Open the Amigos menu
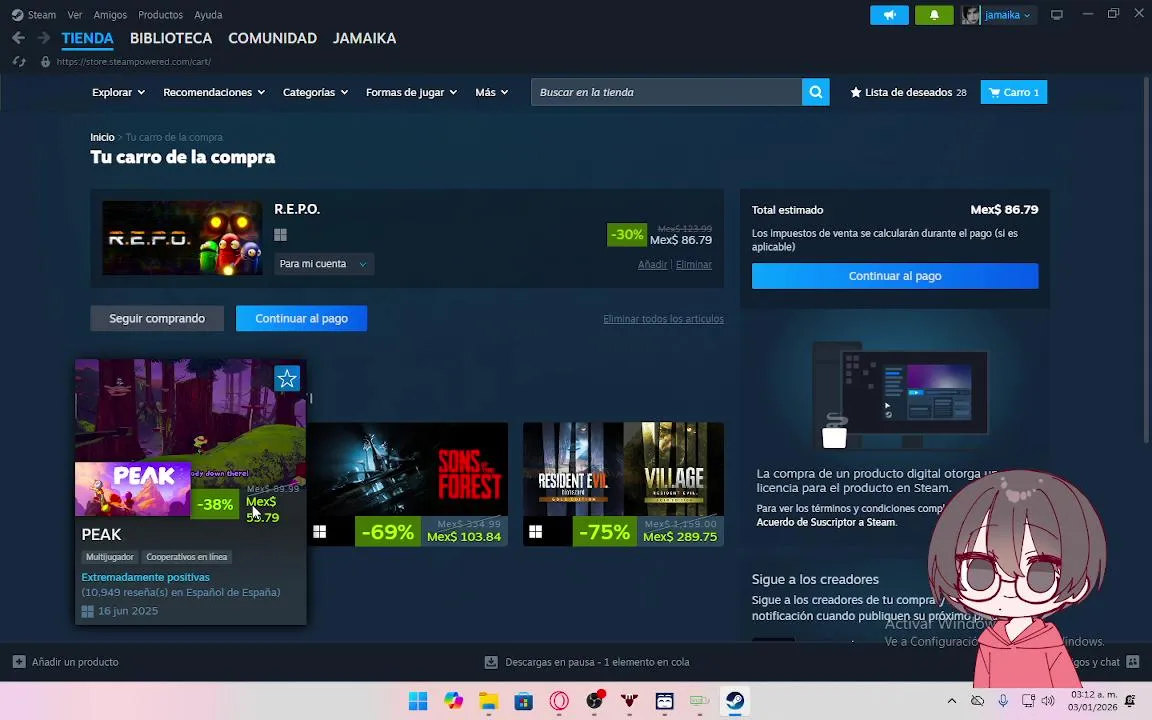The image size is (1152, 720). click(x=110, y=15)
